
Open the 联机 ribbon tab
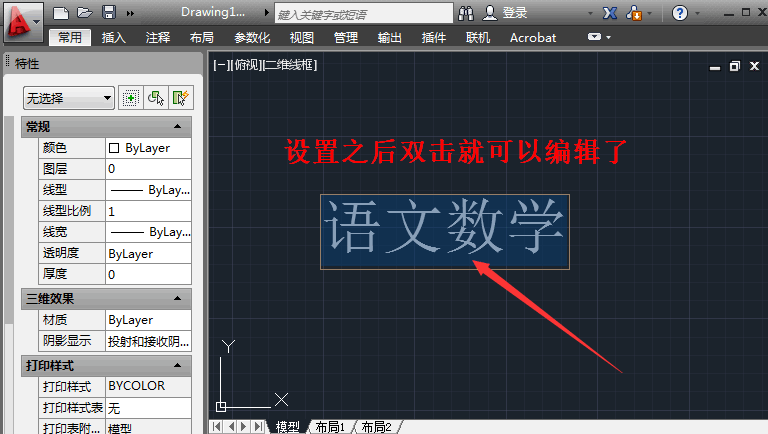478,37
